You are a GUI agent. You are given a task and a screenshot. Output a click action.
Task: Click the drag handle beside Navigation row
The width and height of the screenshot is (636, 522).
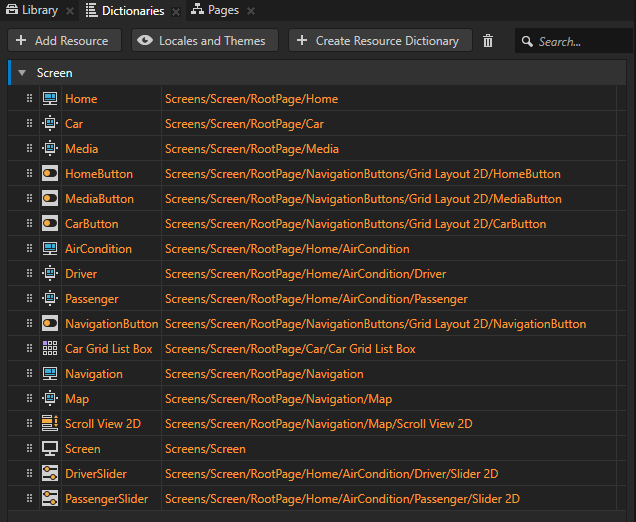[29, 374]
